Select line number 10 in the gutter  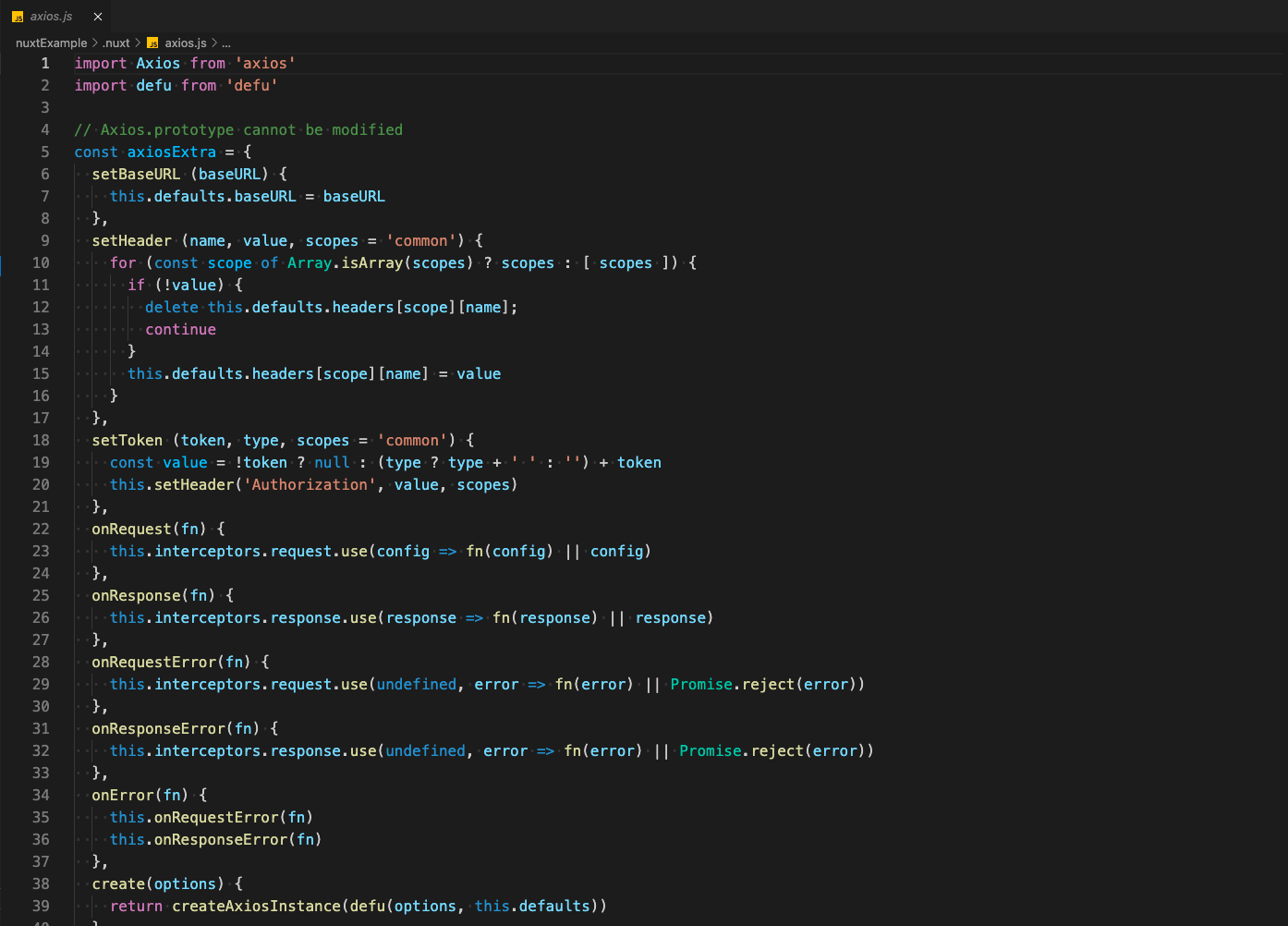click(x=41, y=263)
